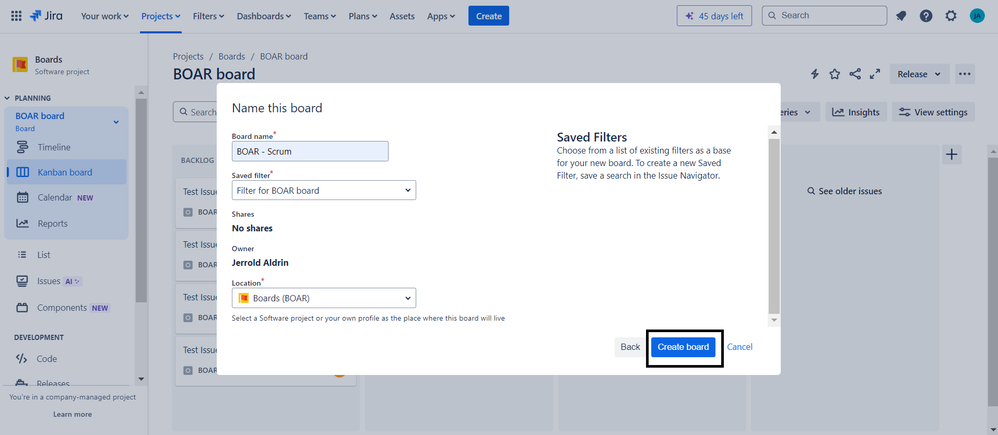Open the Apps menu
The height and width of the screenshot is (435, 998).
pyautogui.click(x=441, y=16)
